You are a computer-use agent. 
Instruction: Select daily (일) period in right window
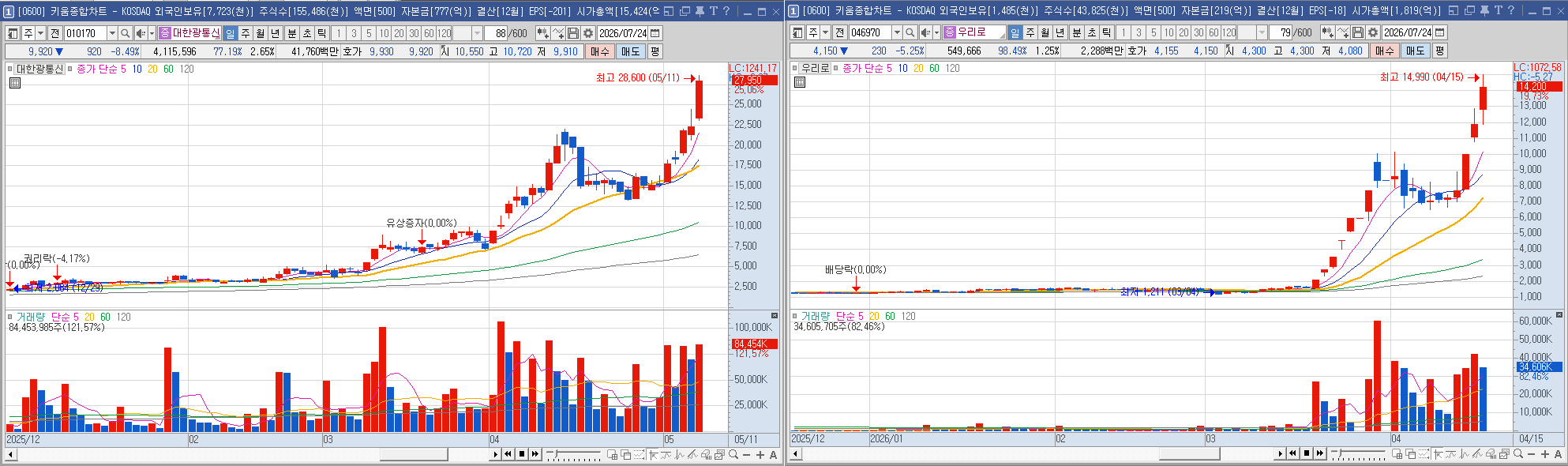pyautogui.click(x=1015, y=32)
